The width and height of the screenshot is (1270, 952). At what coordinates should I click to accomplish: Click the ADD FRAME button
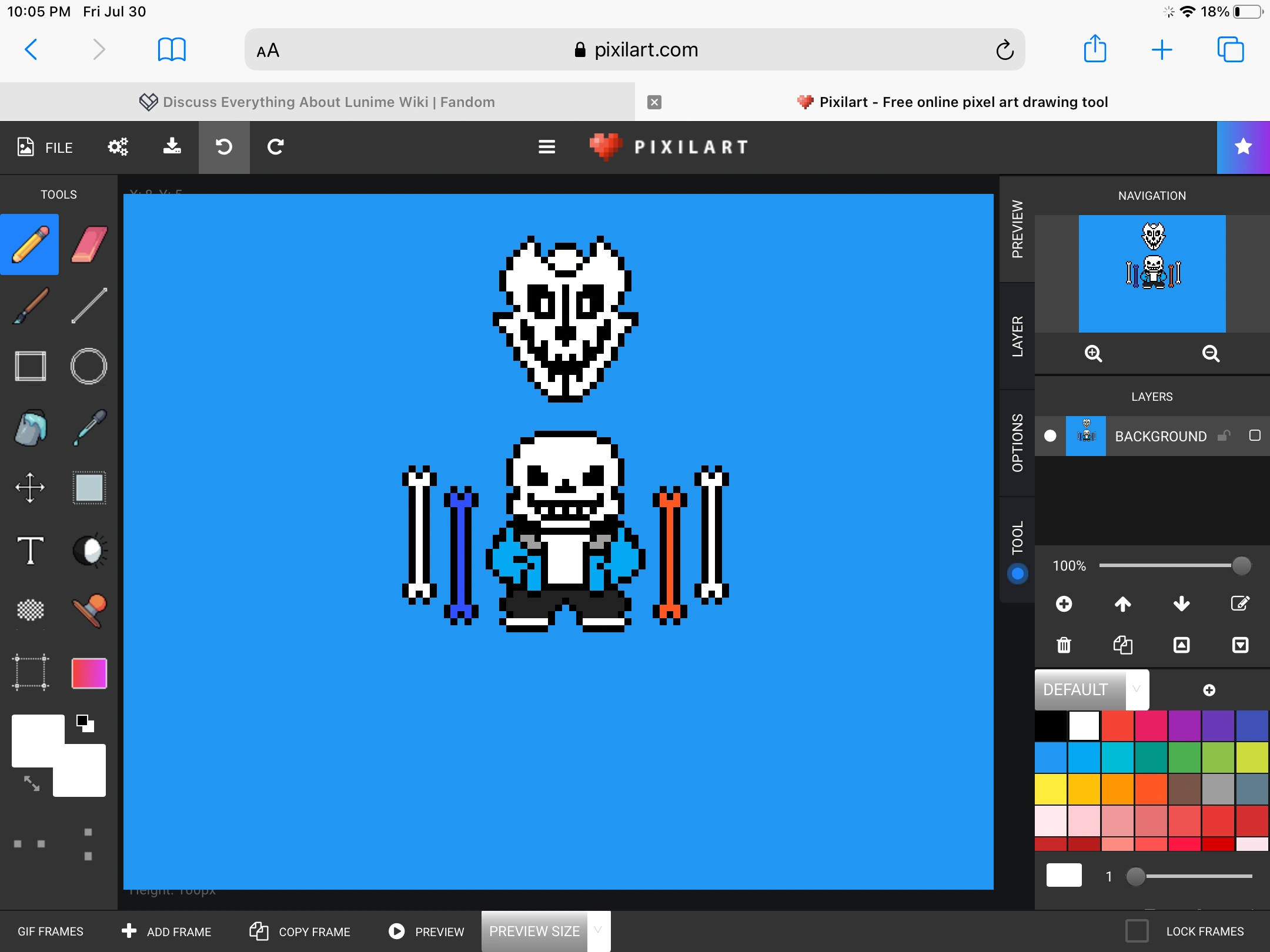click(166, 931)
